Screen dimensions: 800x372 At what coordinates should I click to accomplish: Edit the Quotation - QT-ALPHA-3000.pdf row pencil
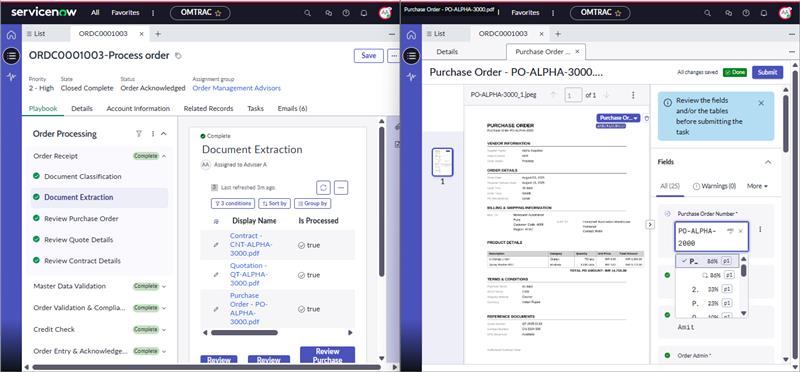point(216,275)
